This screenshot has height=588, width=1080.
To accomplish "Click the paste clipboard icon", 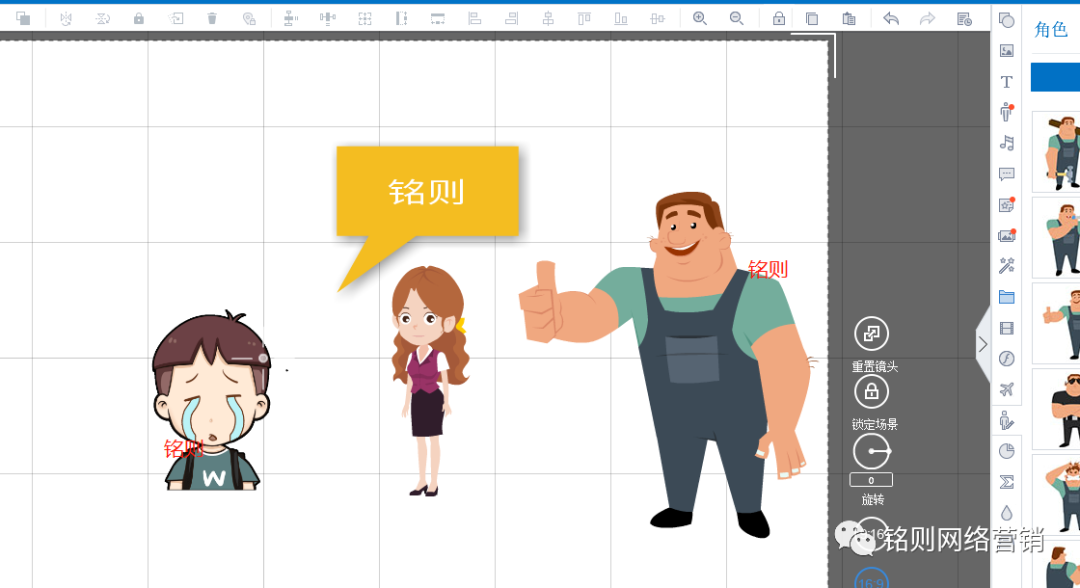I will (849, 18).
